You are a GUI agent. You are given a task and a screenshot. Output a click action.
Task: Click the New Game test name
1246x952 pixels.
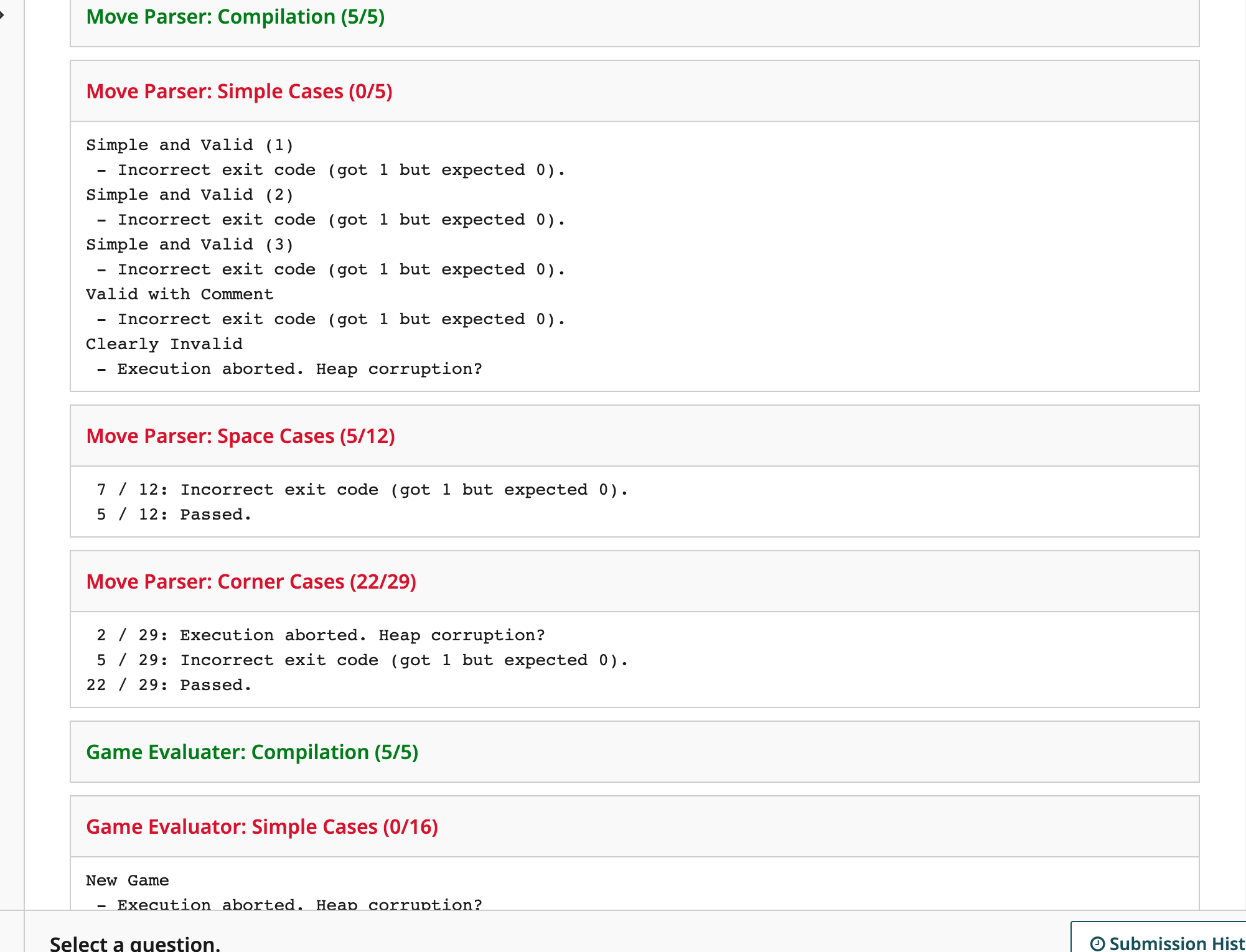[128, 880]
